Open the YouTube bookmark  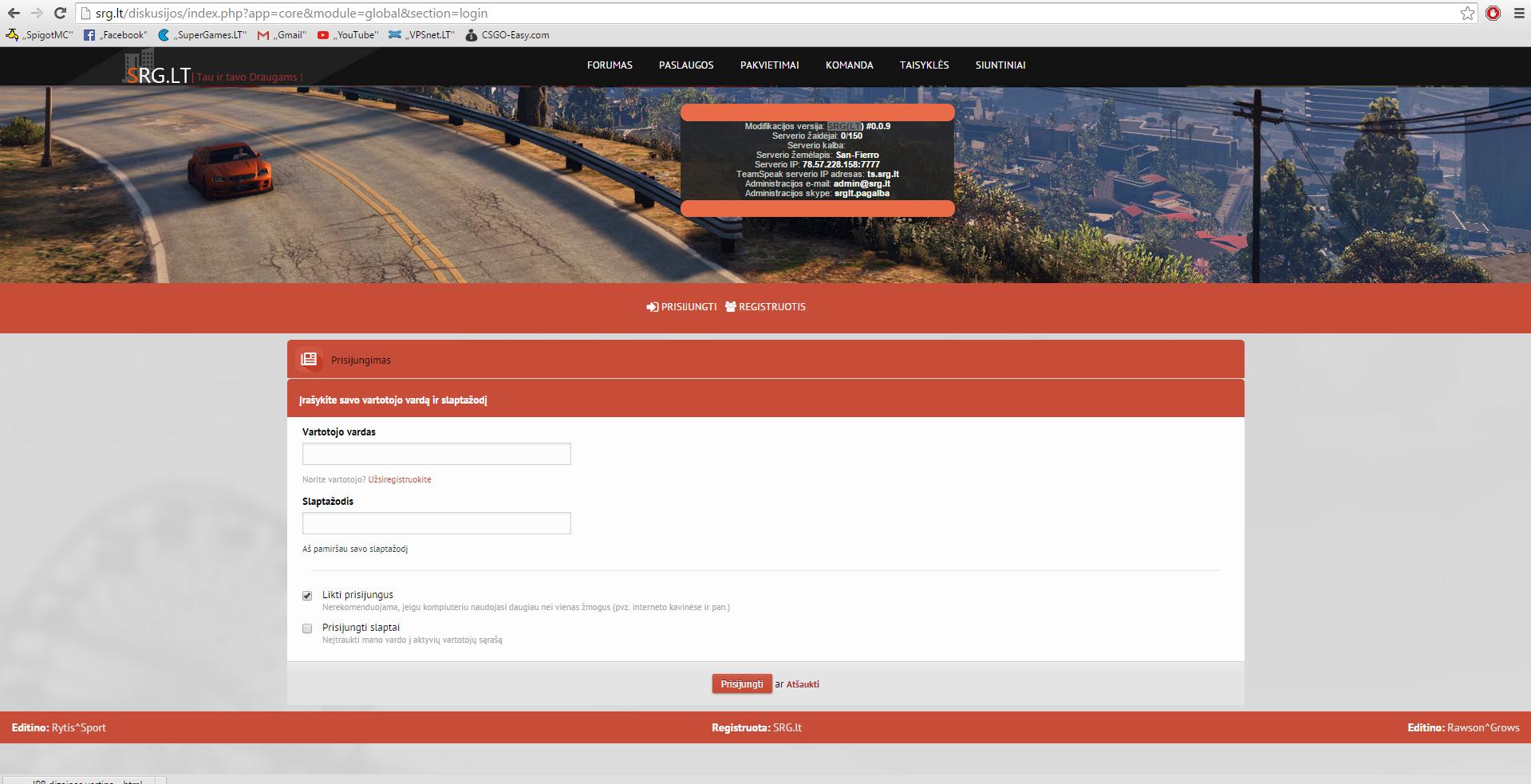(348, 35)
